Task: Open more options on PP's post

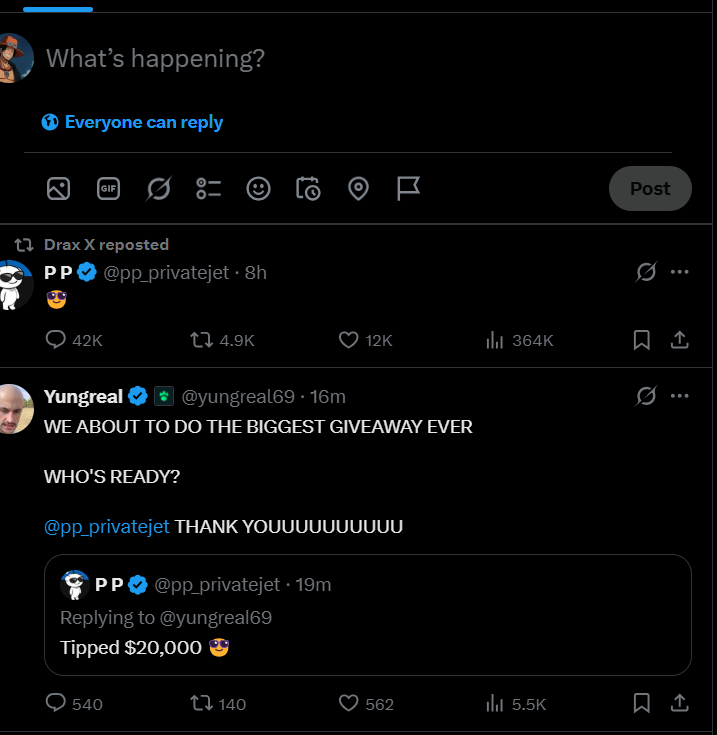Action: 680,272
